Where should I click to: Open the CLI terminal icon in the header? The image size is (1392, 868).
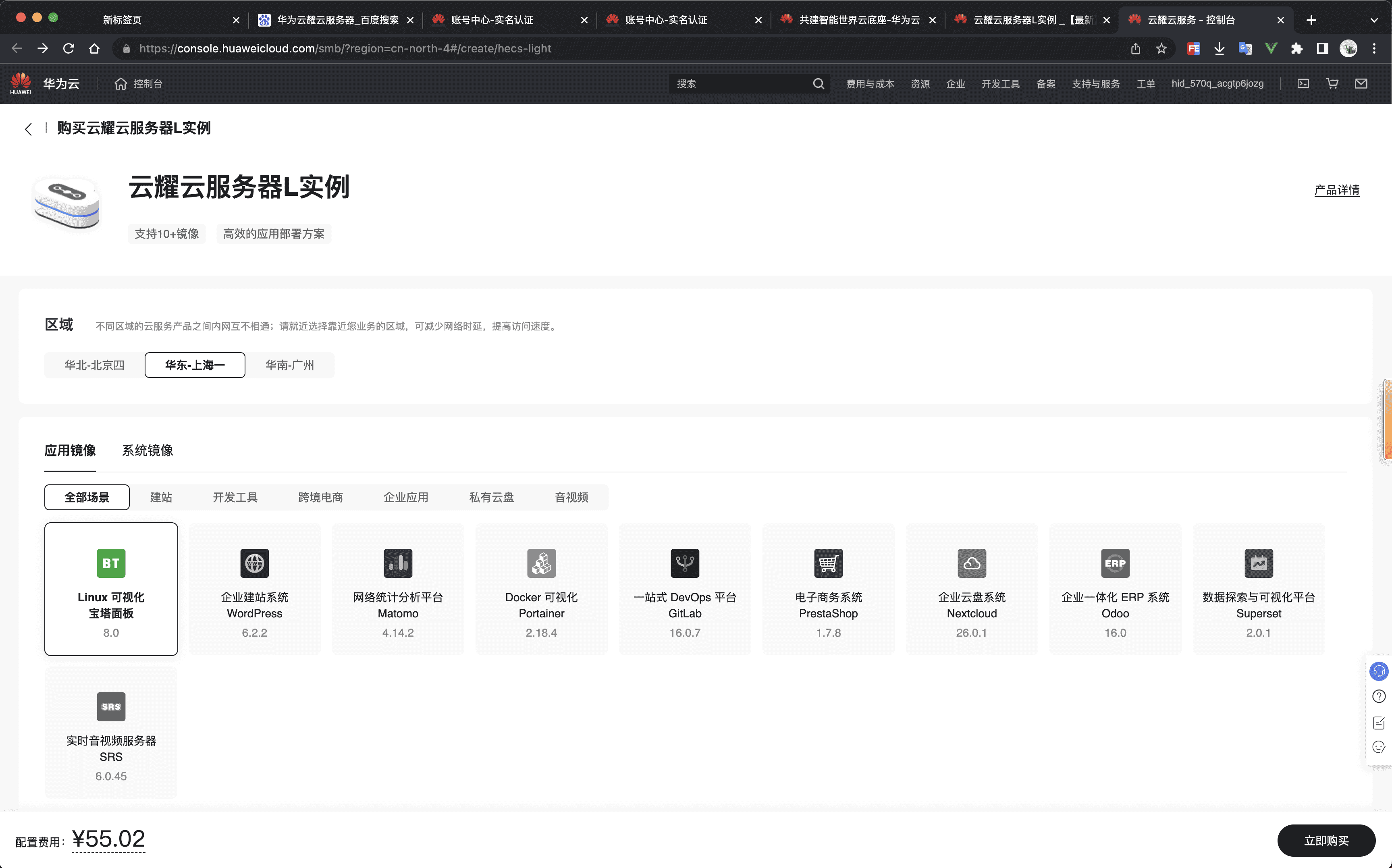tap(1303, 83)
